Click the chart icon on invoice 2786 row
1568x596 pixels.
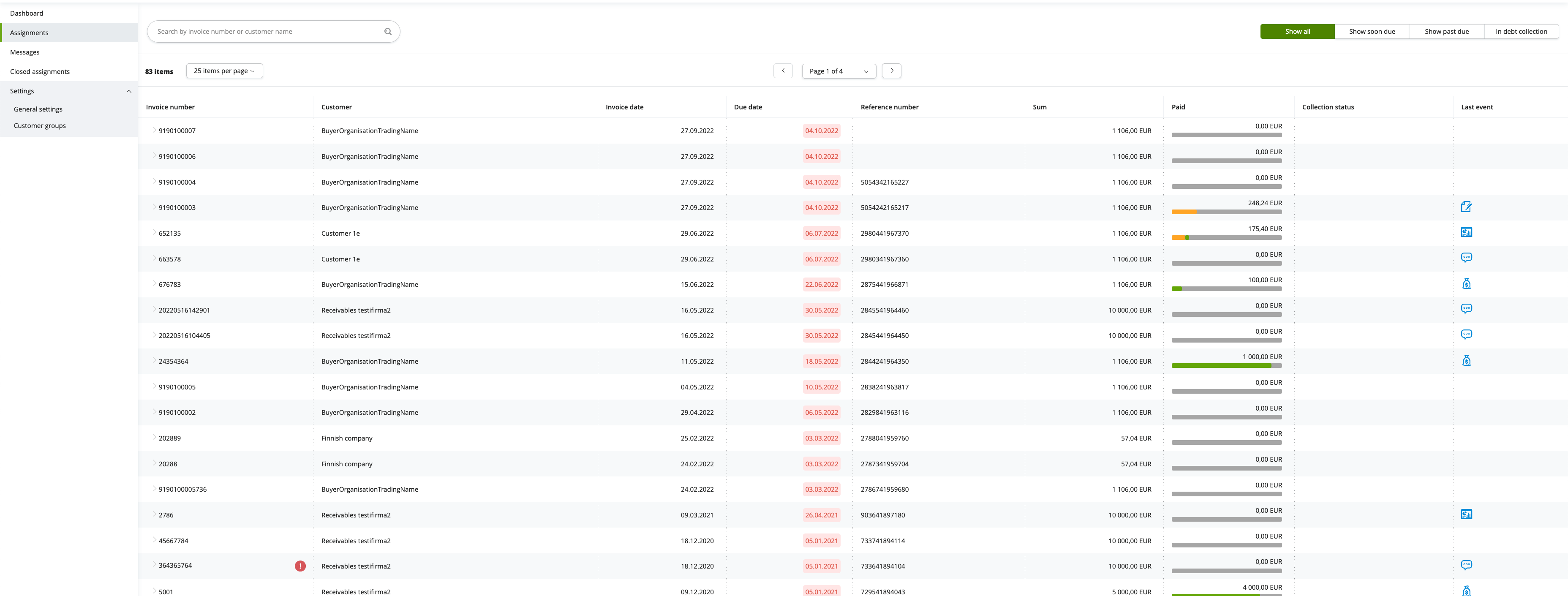click(1467, 514)
